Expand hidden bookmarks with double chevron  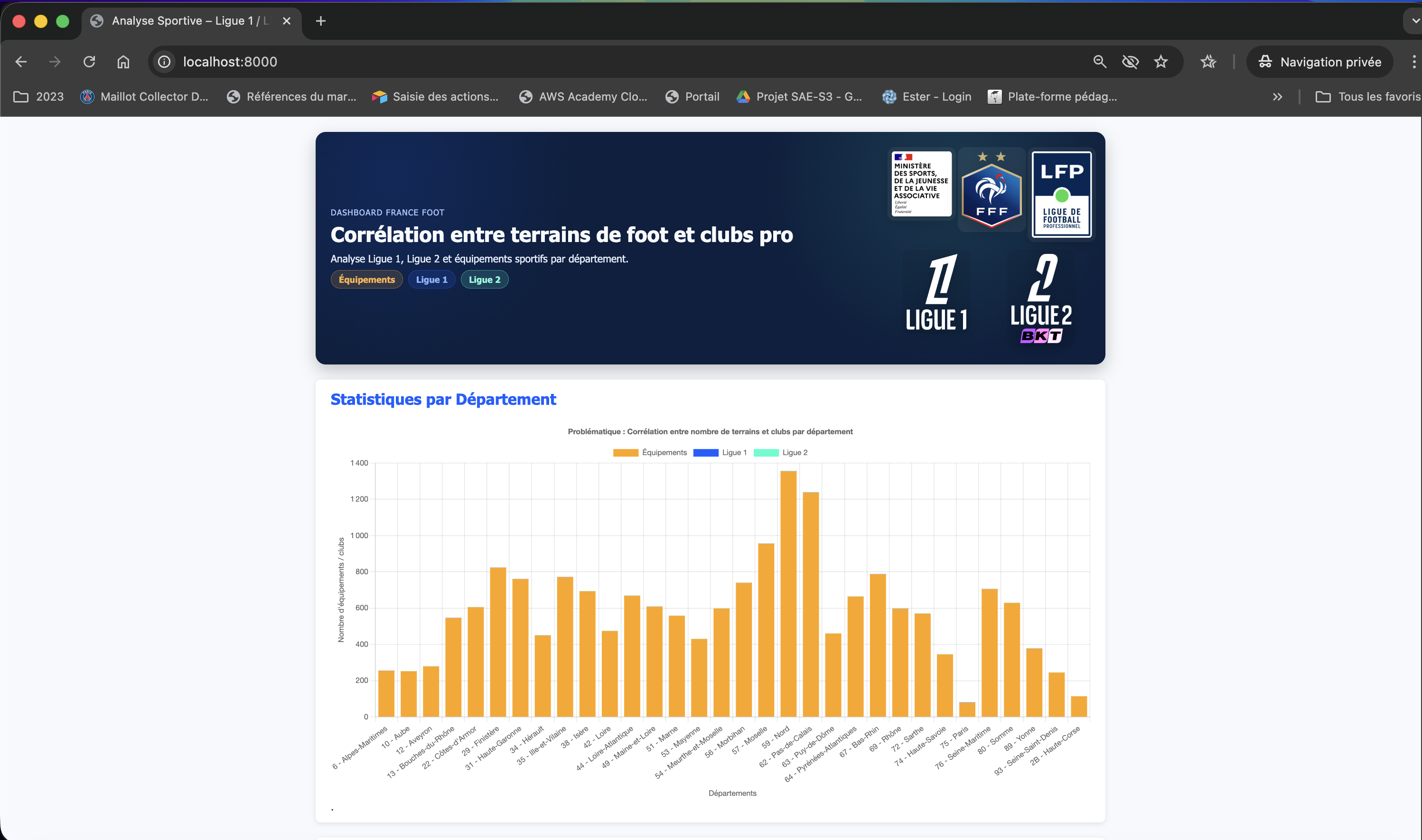pyautogui.click(x=1277, y=97)
